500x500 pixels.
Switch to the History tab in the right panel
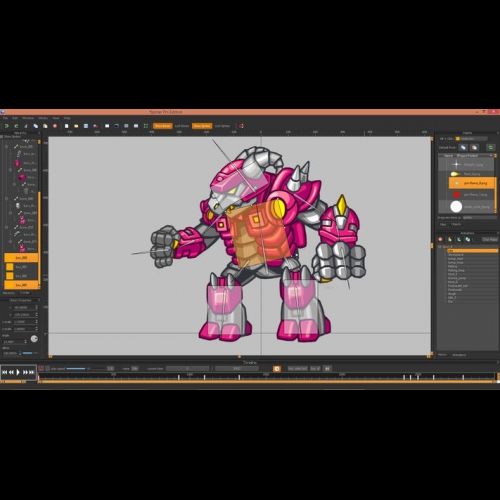[x=442, y=355]
